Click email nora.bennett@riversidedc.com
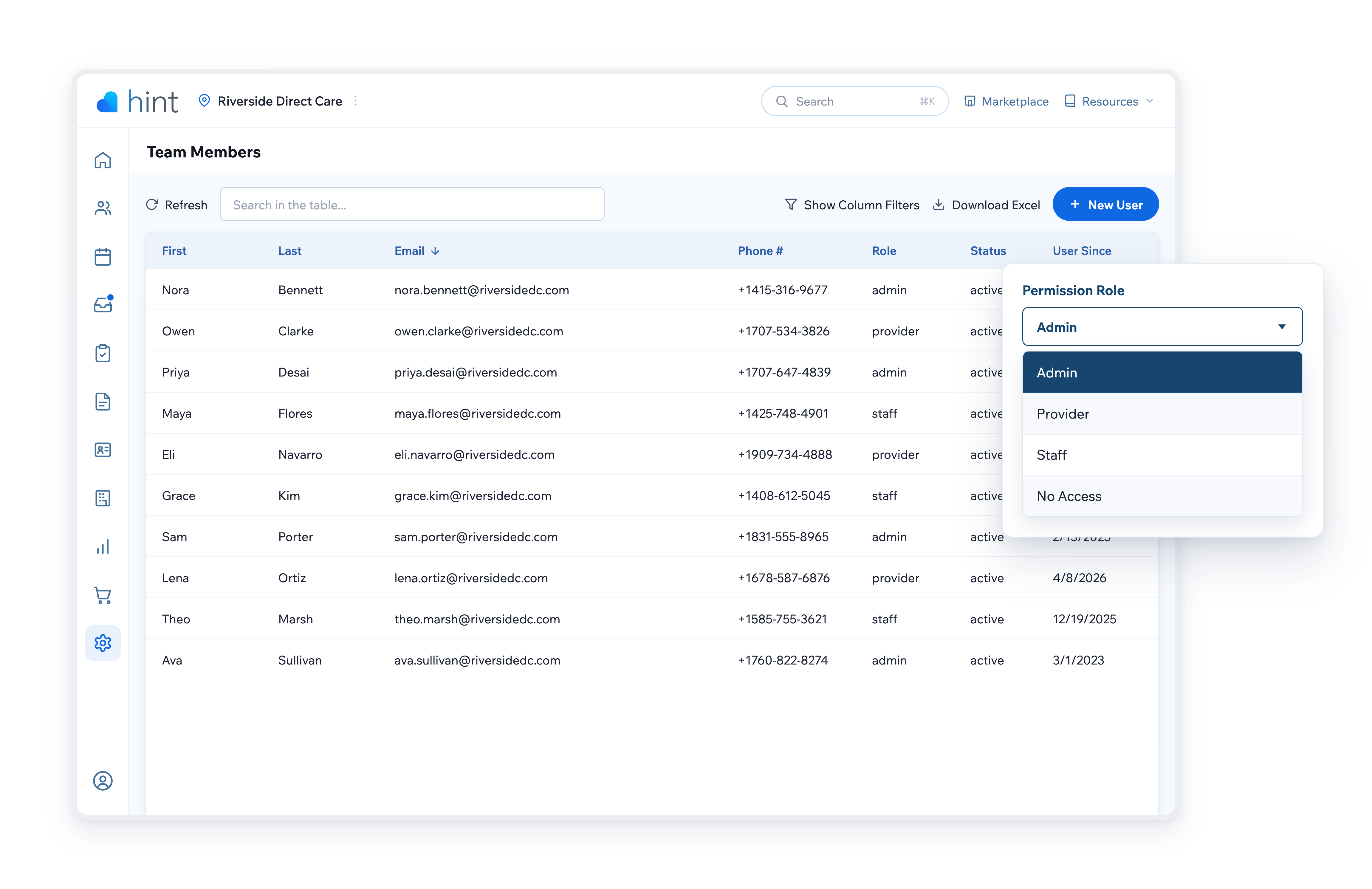This screenshot has width=1372, height=889. 481,290
